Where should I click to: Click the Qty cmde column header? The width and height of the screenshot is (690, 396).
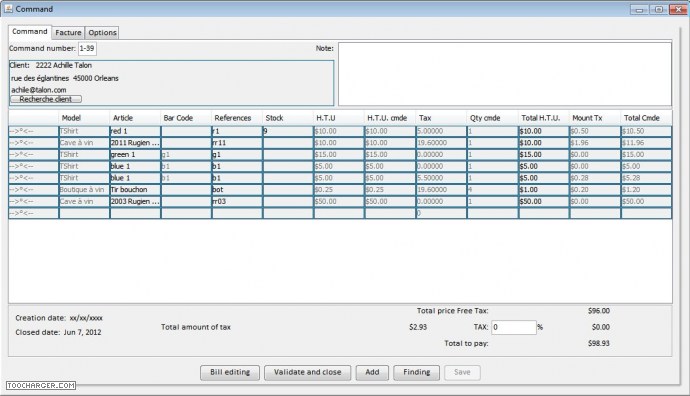click(492, 118)
